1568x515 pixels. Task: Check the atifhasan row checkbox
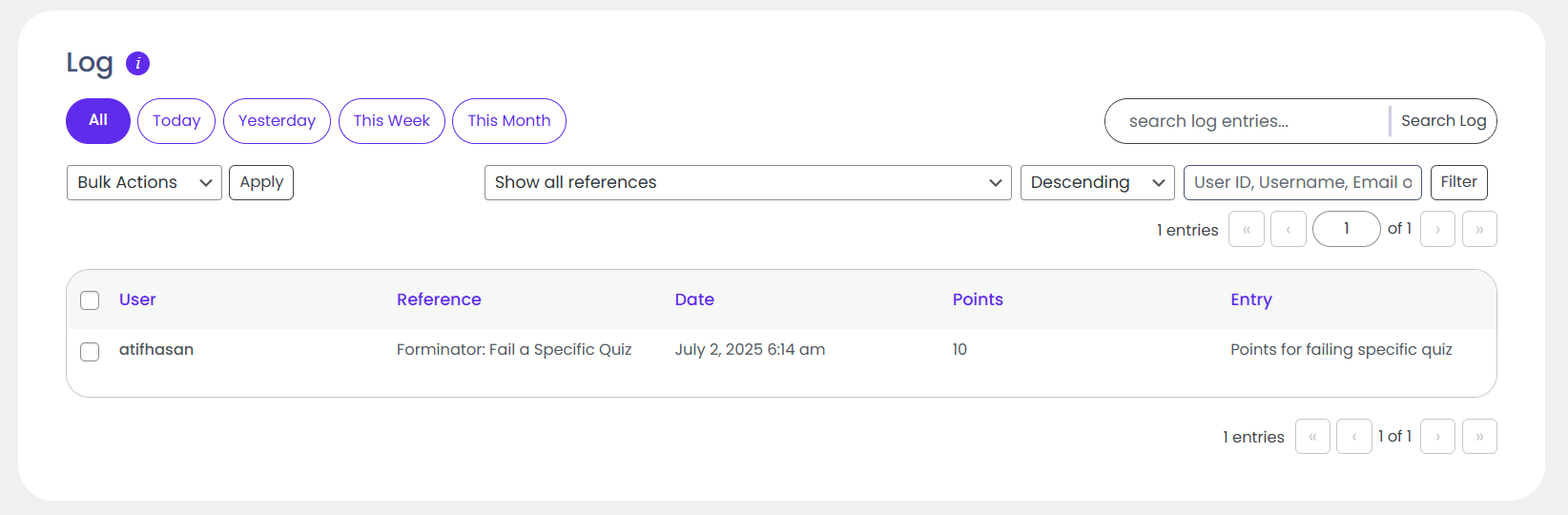pyautogui.click(x=90, y=351)
